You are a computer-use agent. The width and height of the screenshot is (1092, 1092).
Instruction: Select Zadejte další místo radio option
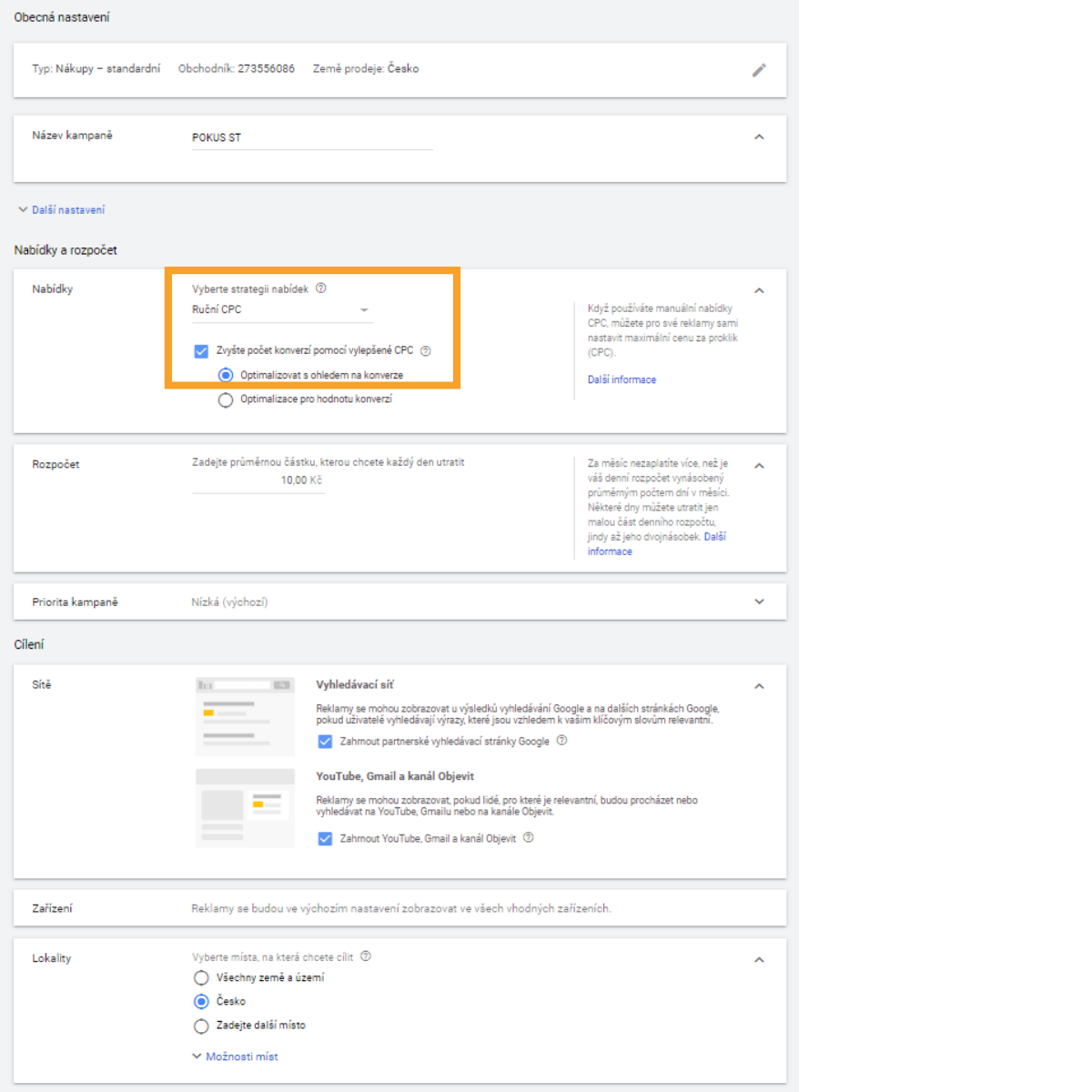(201, 1026)
